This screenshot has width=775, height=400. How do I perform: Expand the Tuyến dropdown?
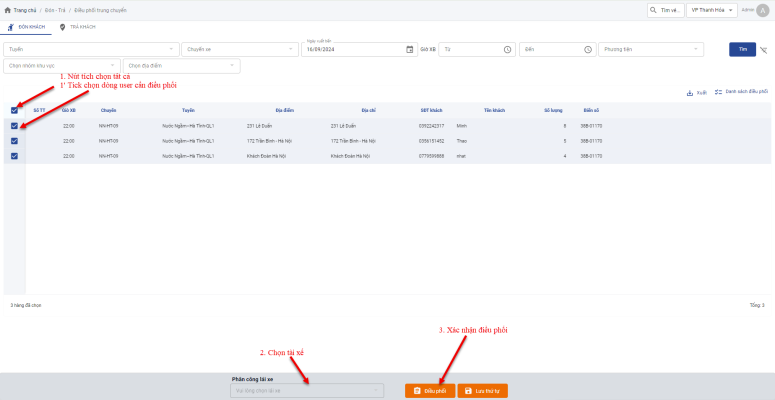90,49
